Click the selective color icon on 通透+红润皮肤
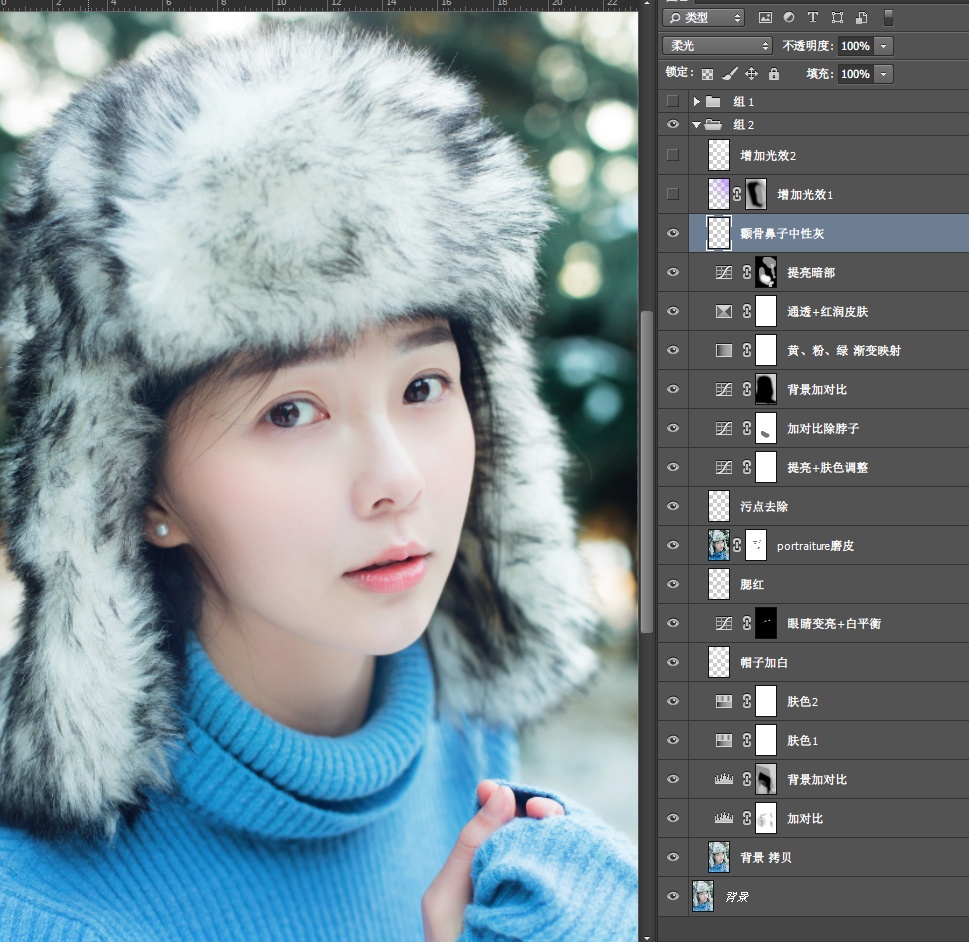The width and height of the screenshot is (969, 942). 724,312
